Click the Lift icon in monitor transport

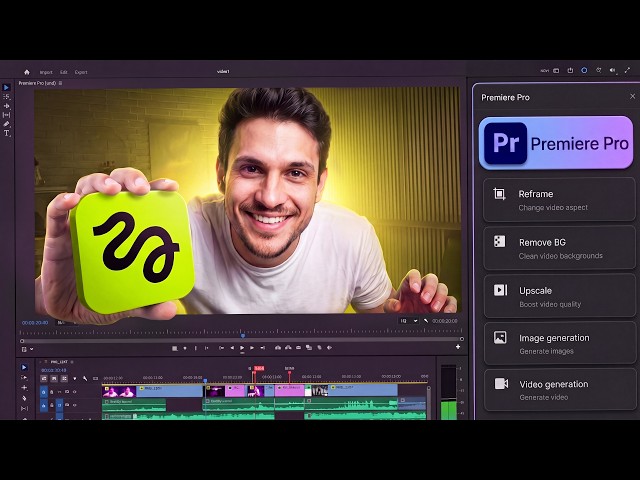278,348
